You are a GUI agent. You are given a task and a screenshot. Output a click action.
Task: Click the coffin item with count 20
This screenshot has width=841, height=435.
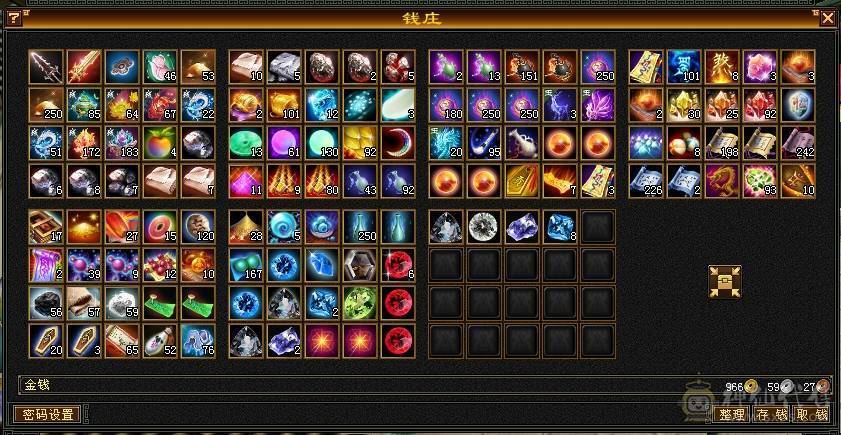[46, 341]
